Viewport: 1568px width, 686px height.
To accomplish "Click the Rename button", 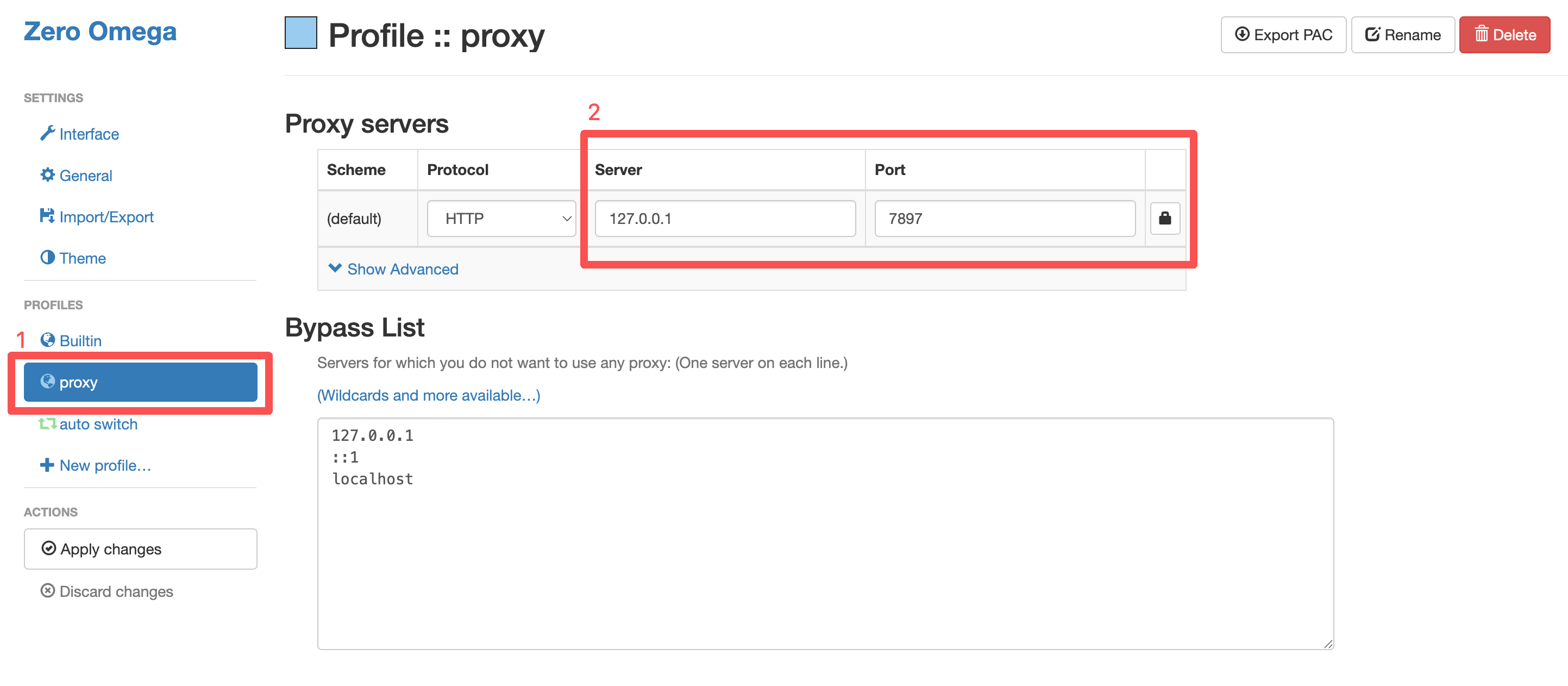I will click(1402, 35).
